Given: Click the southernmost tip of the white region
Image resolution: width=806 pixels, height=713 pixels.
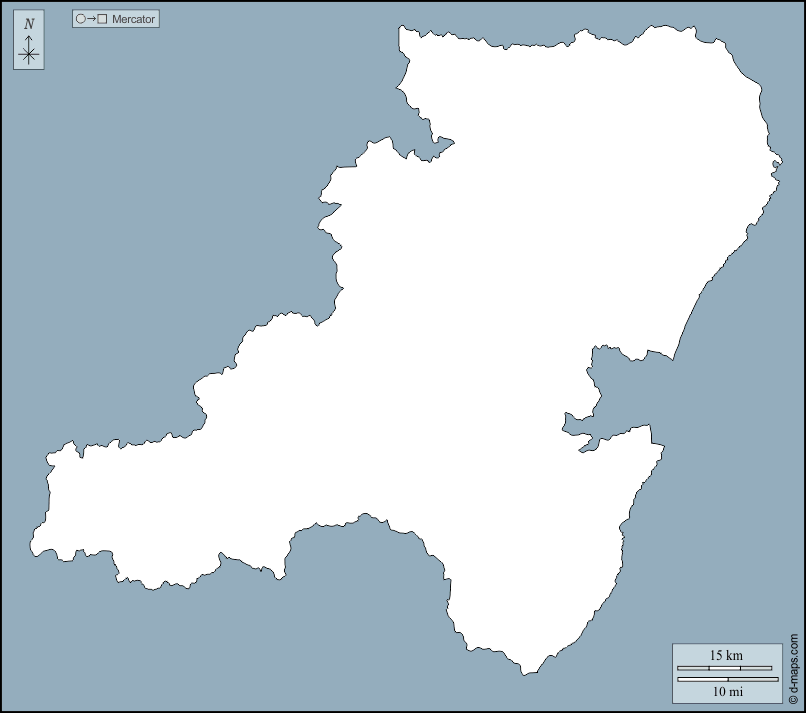Looking at the screenshot, I should coord(524,673).
